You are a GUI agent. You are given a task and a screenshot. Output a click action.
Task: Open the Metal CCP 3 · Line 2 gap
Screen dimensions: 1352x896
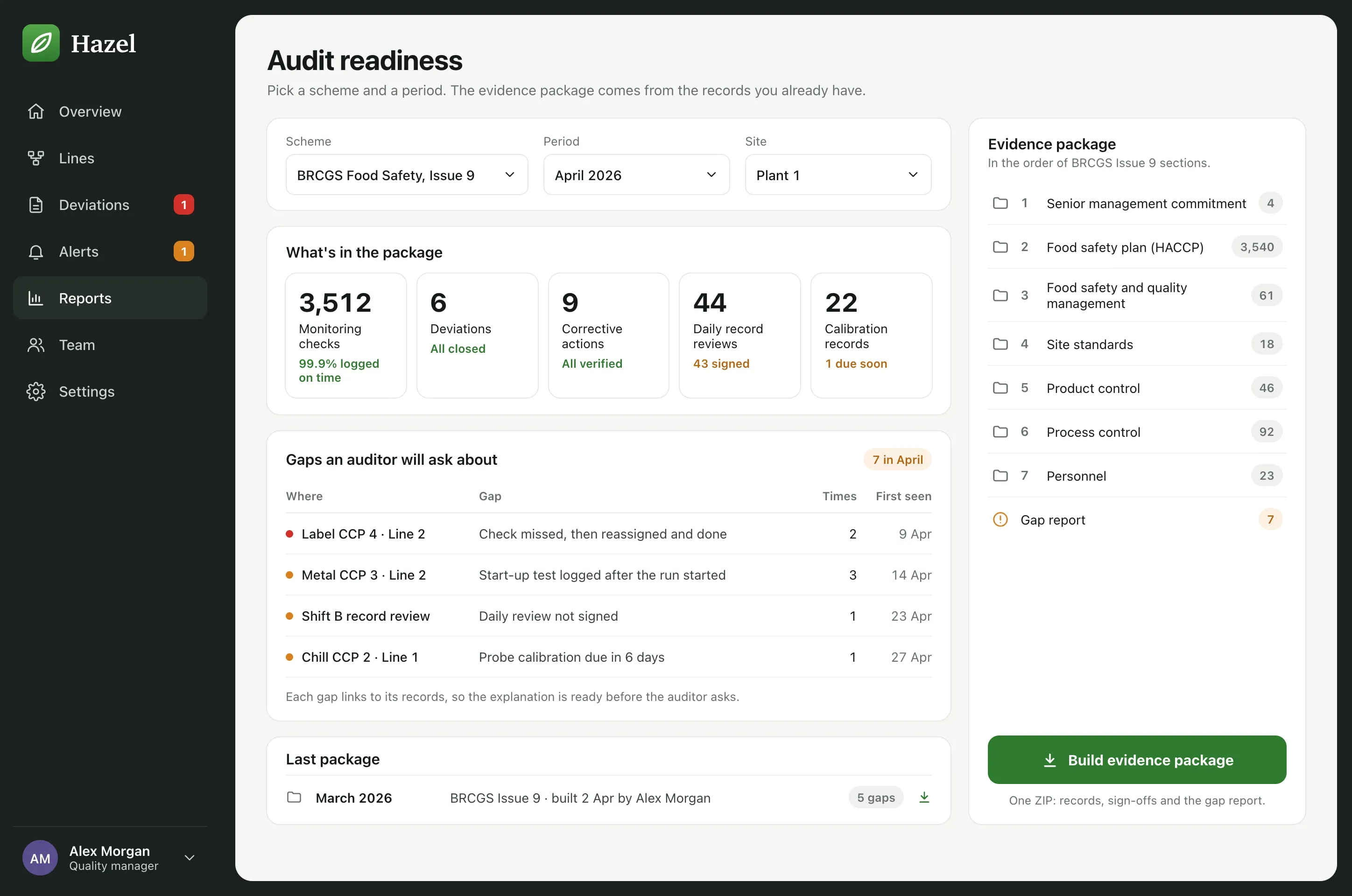pyautogui.click(x=608, y=575)
